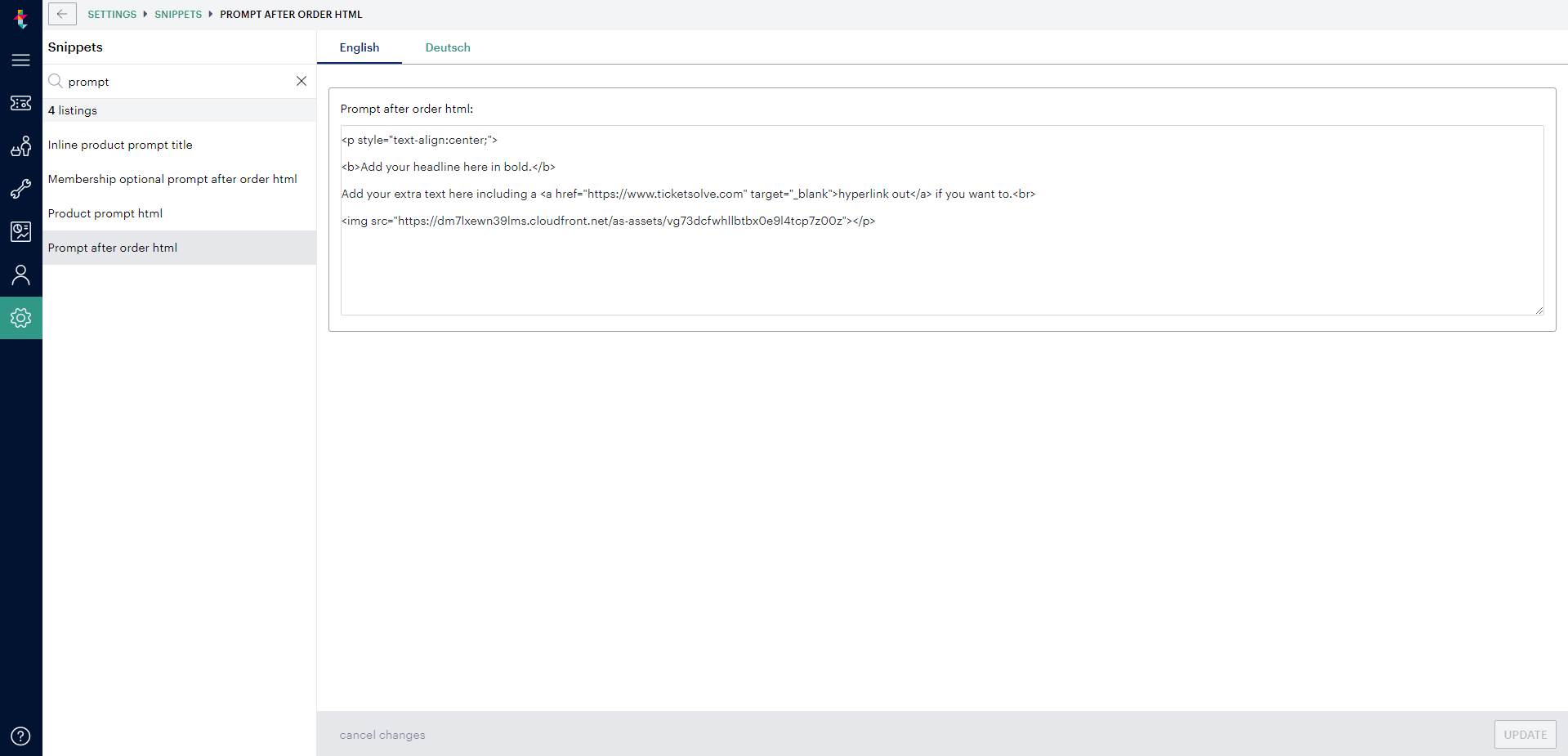Select the Inline product prompt title snippet
1568x756 pixels.
tap(120, 145)
